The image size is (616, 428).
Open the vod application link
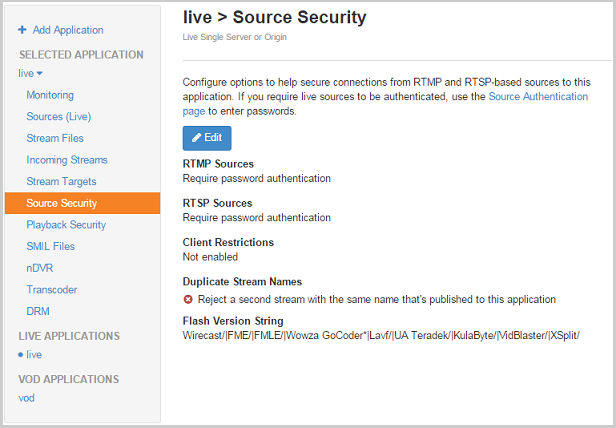click(x=27, y=398)
